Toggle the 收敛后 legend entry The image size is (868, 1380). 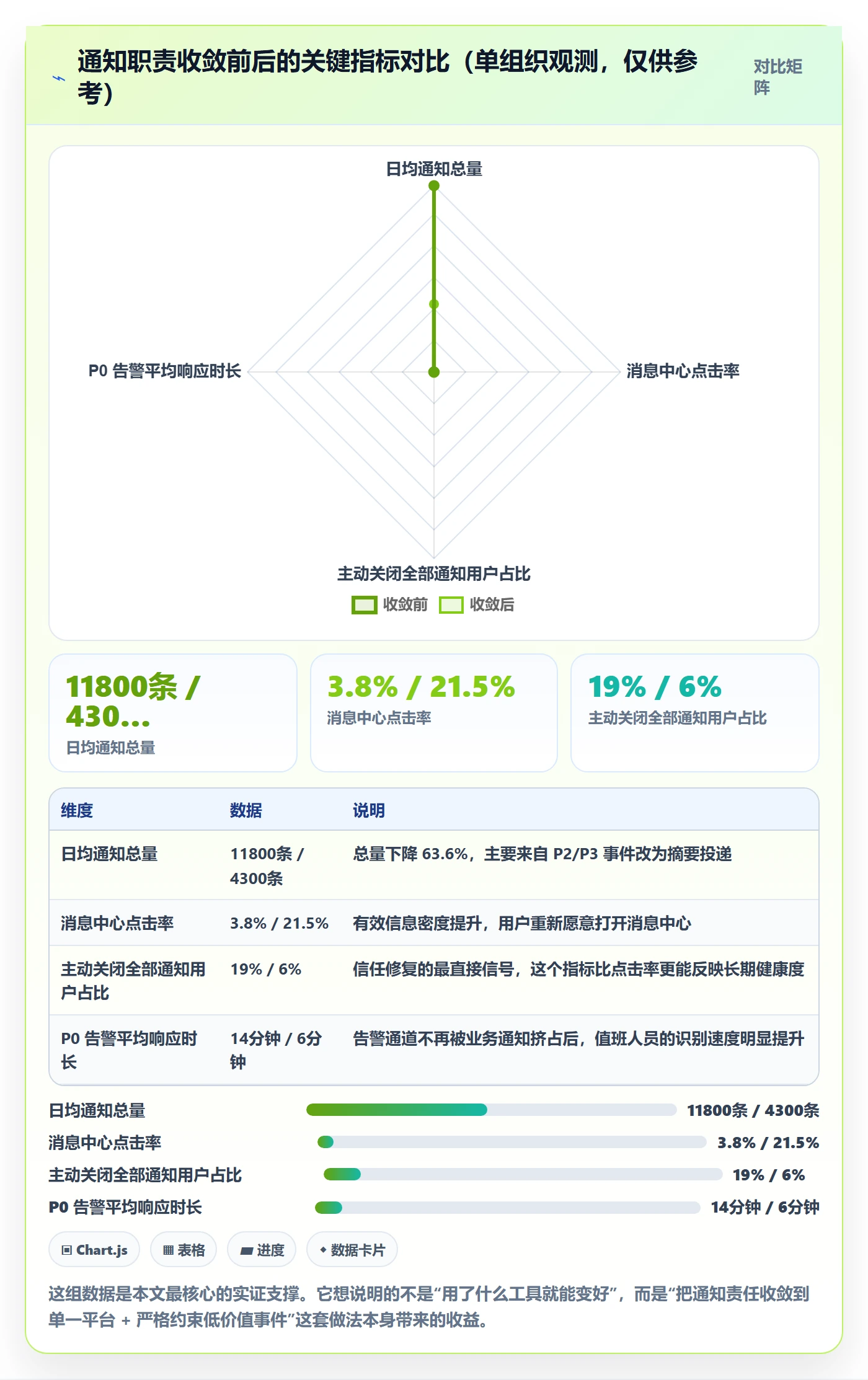[x=477, y=604]
